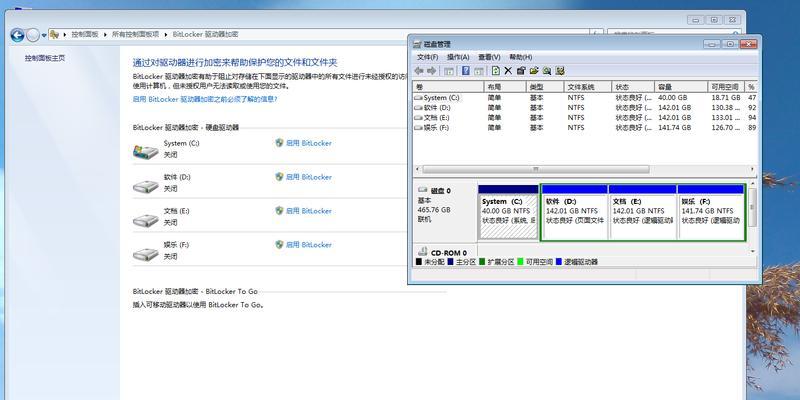Click the Control Panel forward arrow button
The height and width of the screenshot is (400, 800).
coord(33,35)
